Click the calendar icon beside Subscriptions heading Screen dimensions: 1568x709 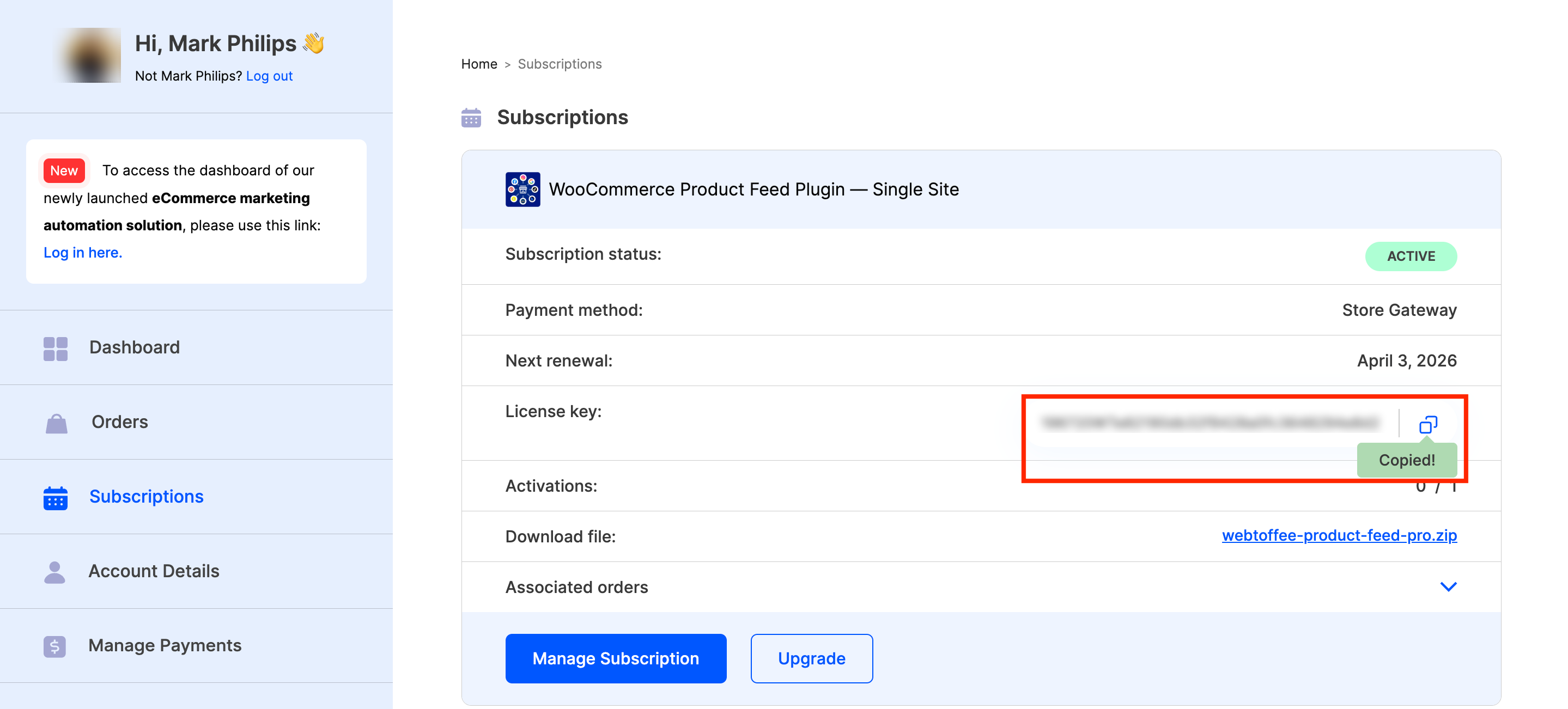click(x=471, y=118)
